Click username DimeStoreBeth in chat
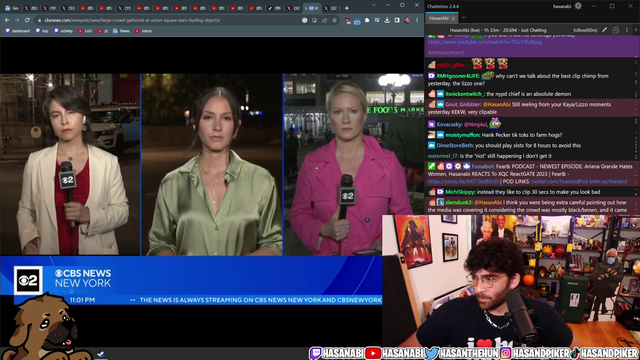This screenshot has width=640, height=360. (455, 145)
